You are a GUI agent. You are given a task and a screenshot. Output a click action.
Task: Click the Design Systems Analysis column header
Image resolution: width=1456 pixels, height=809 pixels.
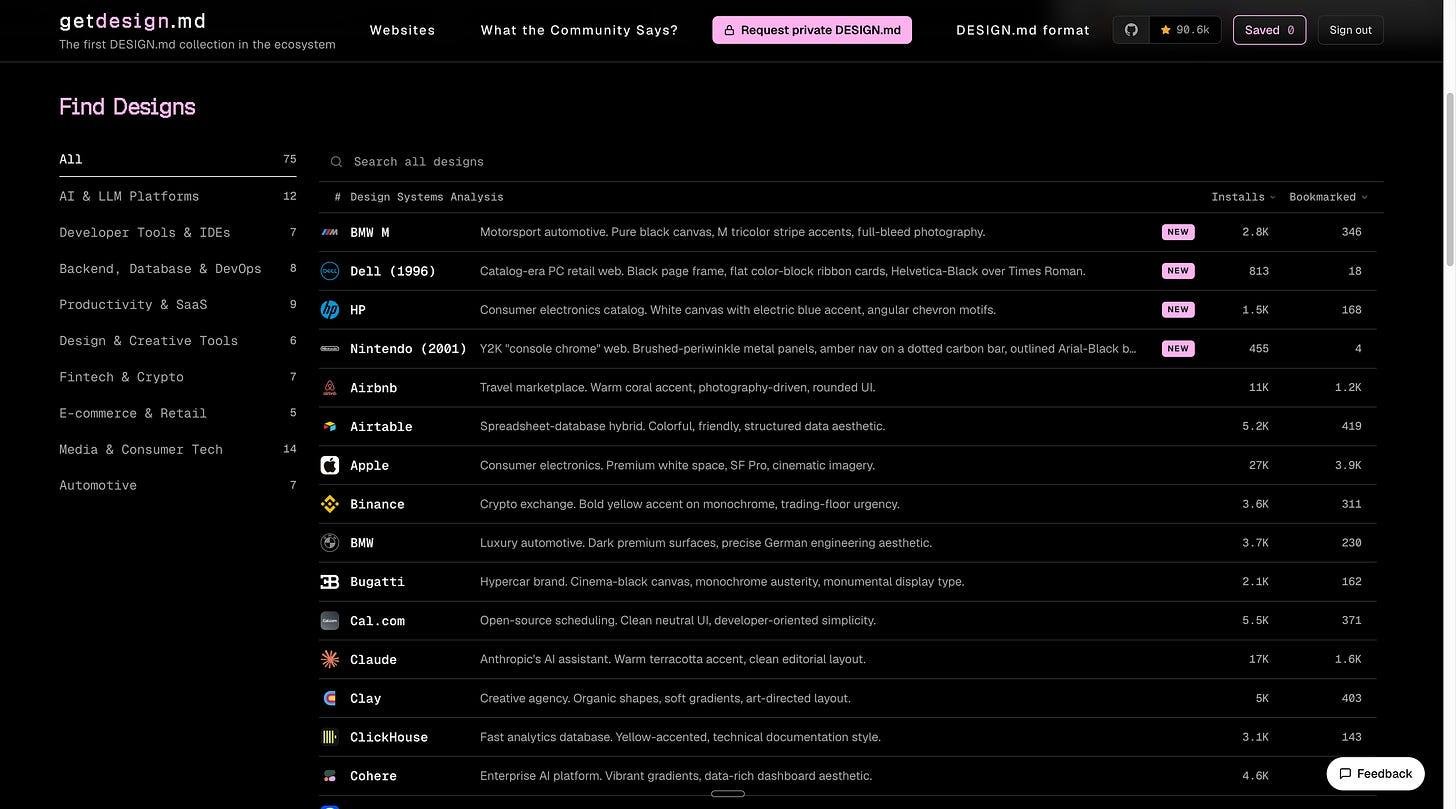[427, 197]
